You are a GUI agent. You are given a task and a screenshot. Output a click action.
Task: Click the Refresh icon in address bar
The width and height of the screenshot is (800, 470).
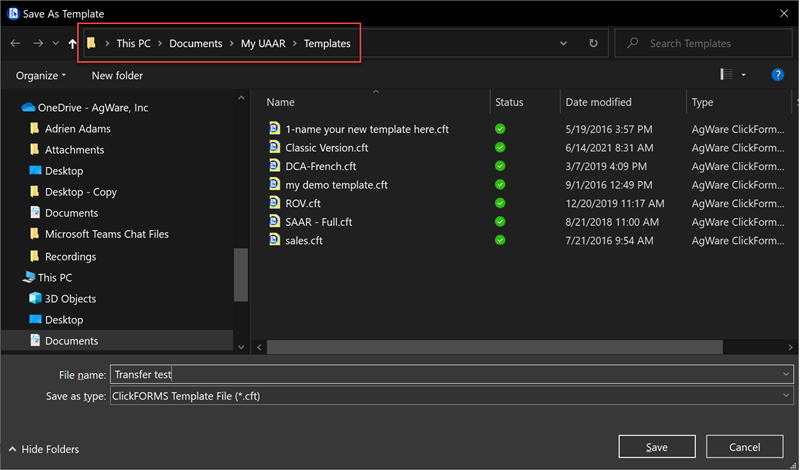tap(593, 44)
